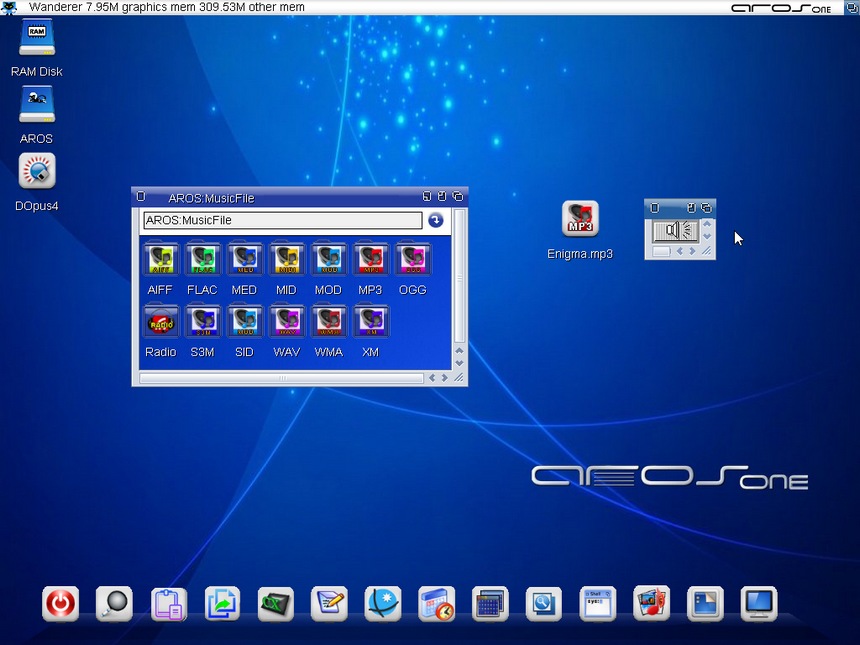Screen dimensions: 860x645
Task: Open the magnifier search icon in dock
Action: click(114, 603)
